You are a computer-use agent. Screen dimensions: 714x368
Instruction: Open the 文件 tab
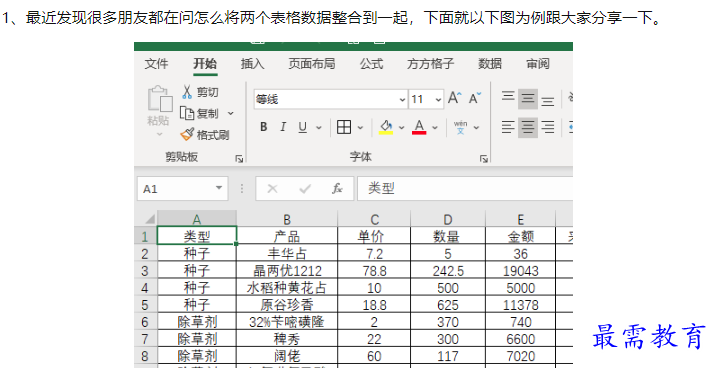click(x=156, y=64)
